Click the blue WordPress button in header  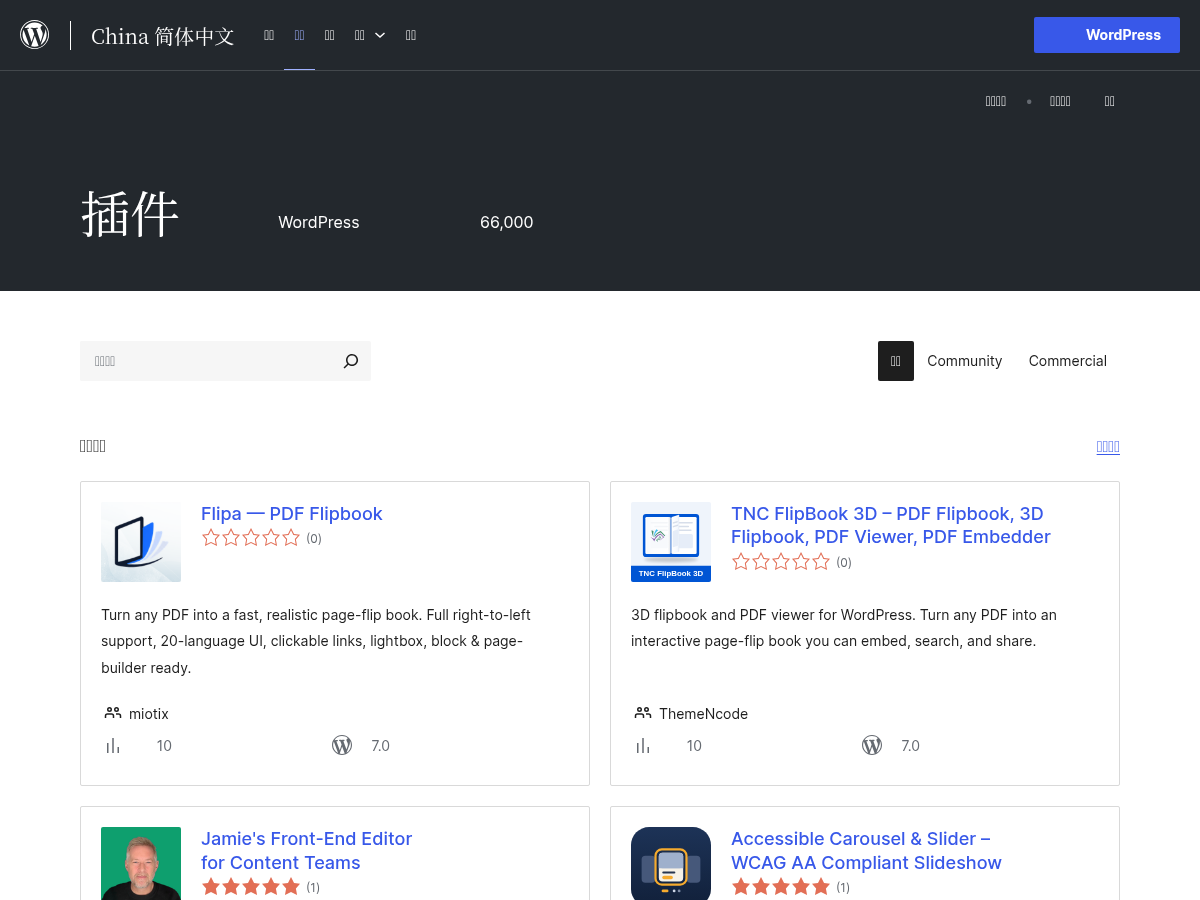pyautogui.click(x=1107, y=35)
